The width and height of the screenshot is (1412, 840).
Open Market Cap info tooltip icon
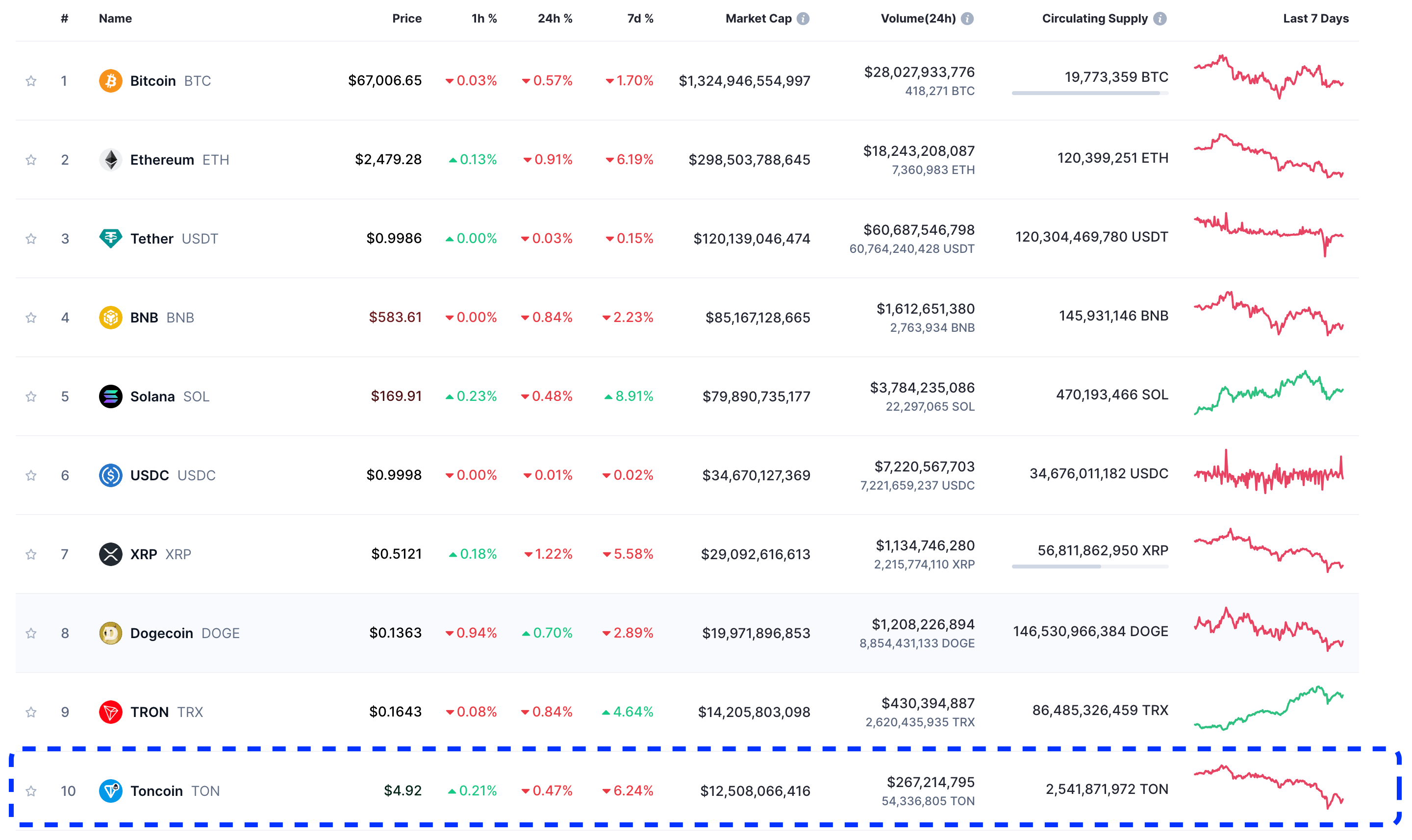[803, 19]
